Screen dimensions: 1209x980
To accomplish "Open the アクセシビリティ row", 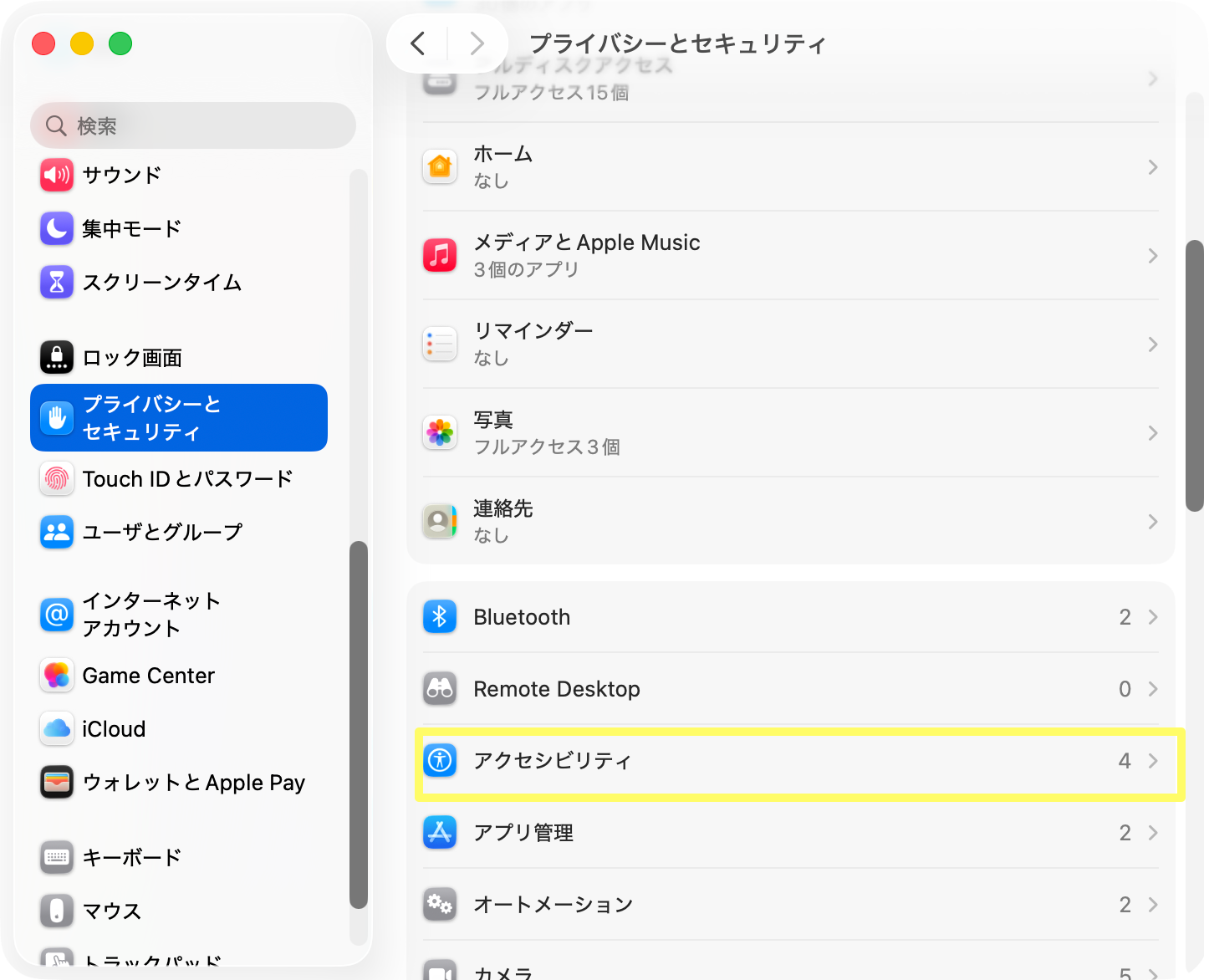I will [x=791, y=761].
